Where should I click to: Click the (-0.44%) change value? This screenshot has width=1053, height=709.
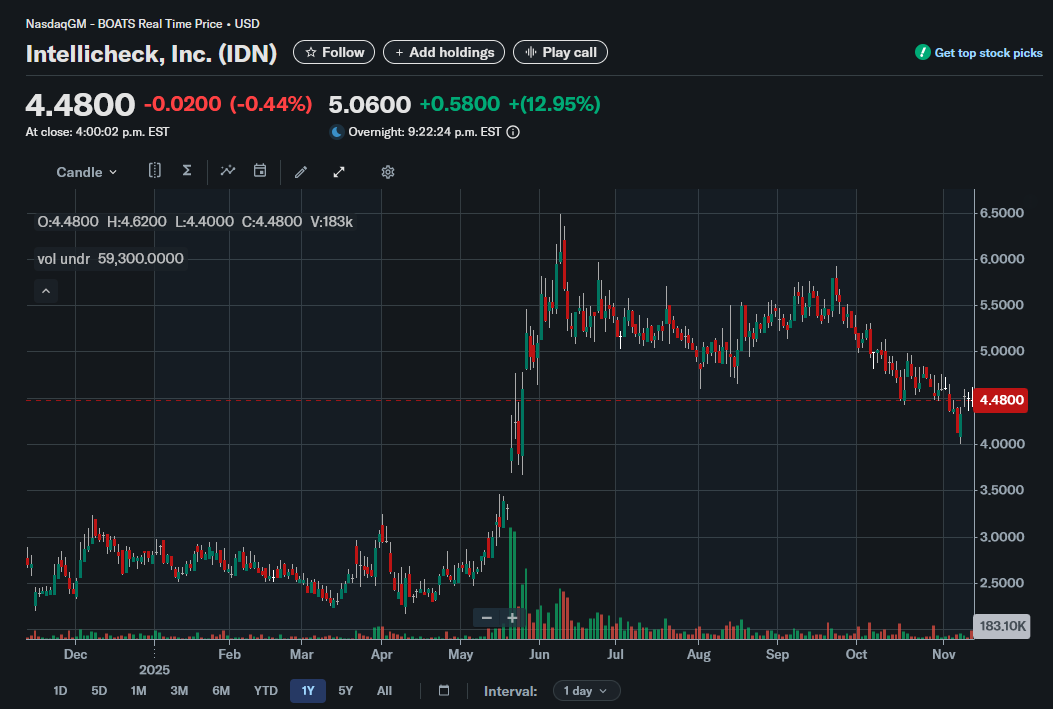(x=271, y=104)
